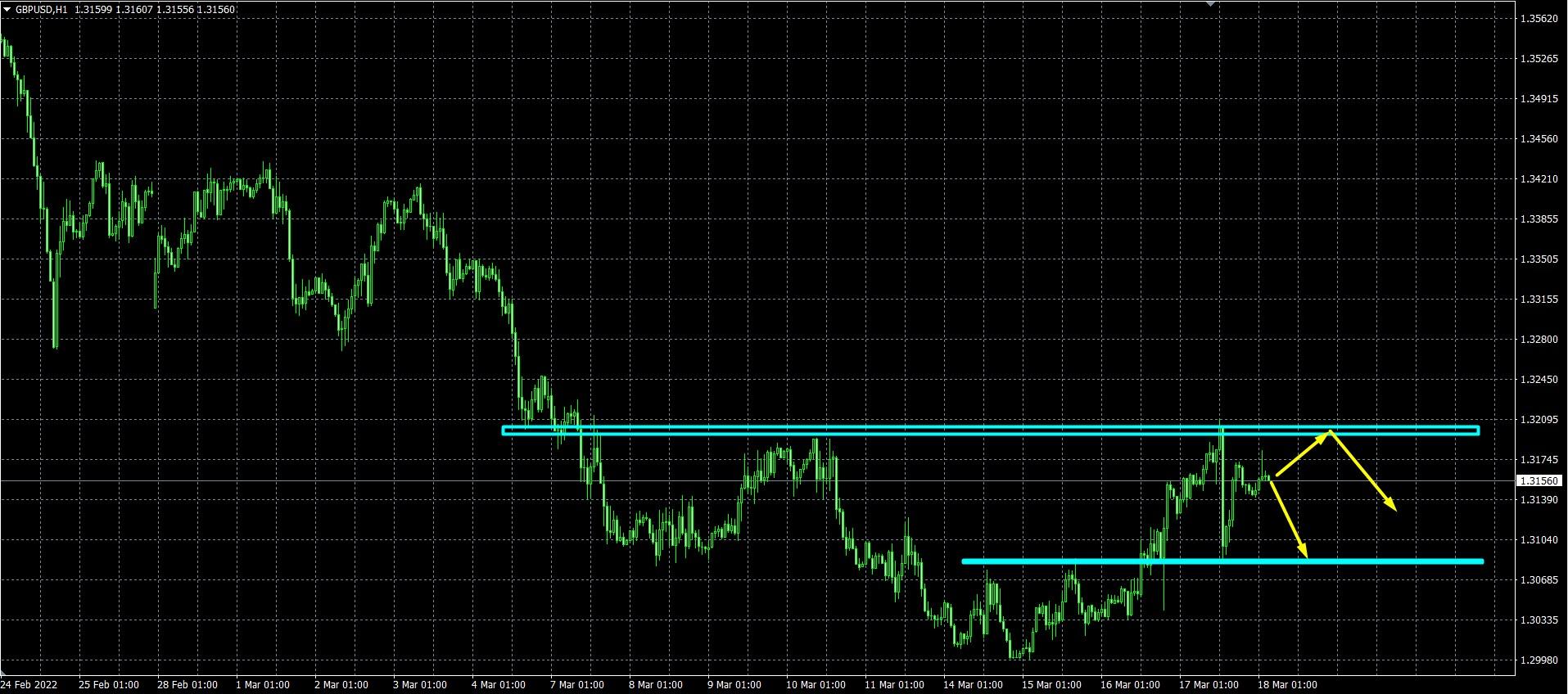Click the 10 Mar 01:00 time label
Screen dimensions: 1568x694
coord(816,685)
